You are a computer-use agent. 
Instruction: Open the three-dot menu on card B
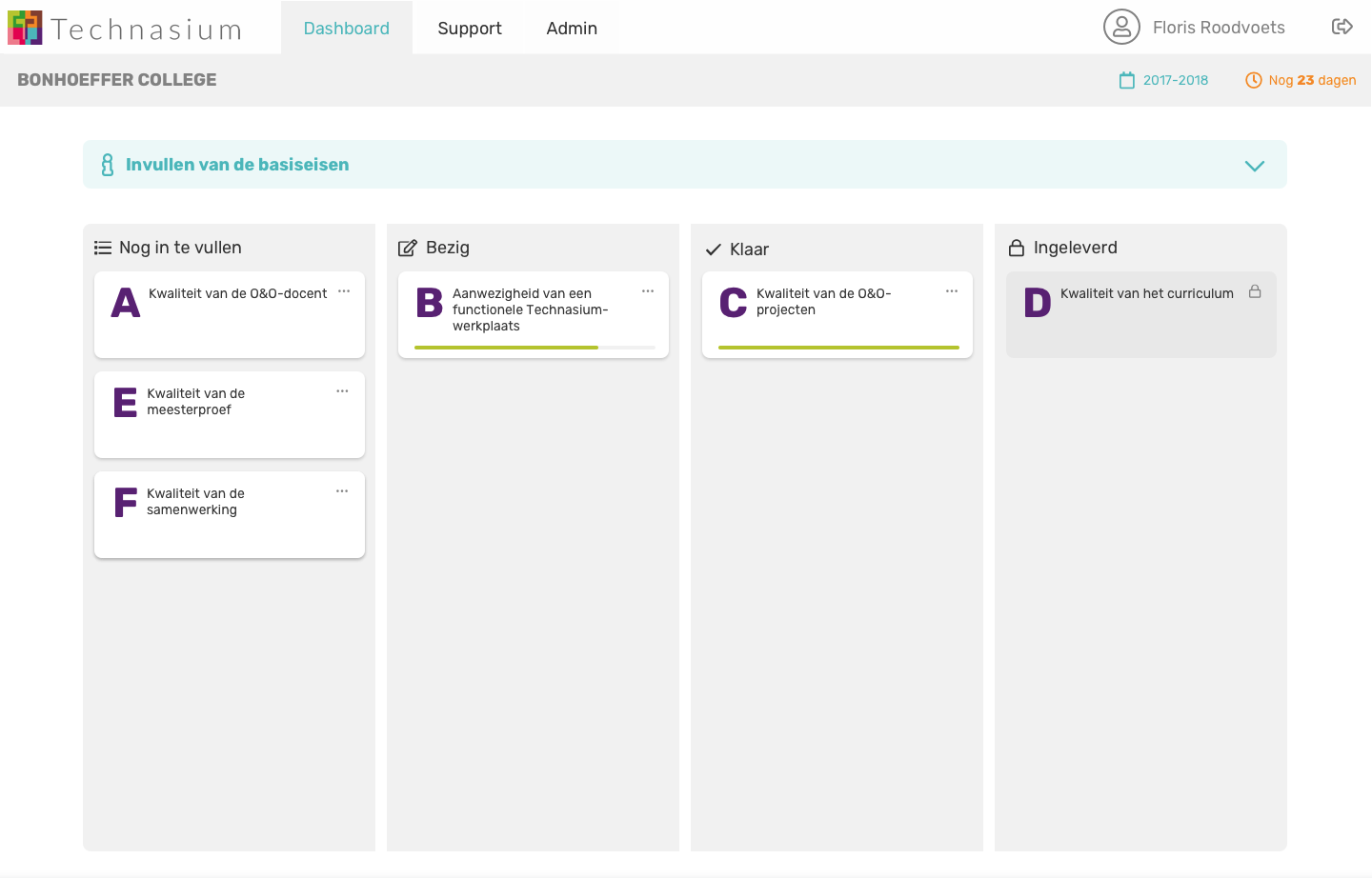pyautogui.click(x=648, y=292)
